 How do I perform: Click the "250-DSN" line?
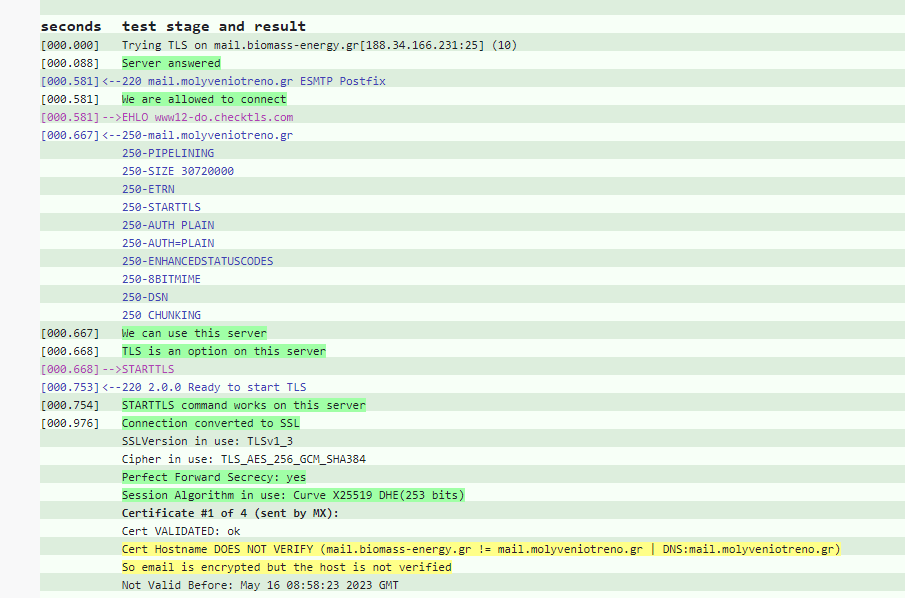145,297
